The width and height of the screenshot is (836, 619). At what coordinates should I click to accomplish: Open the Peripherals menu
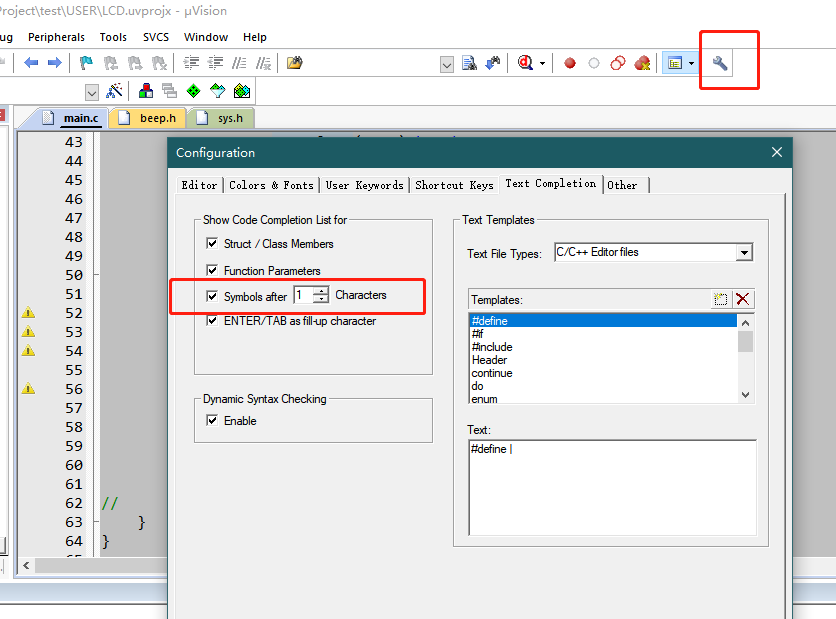click(x=56, y=37)
